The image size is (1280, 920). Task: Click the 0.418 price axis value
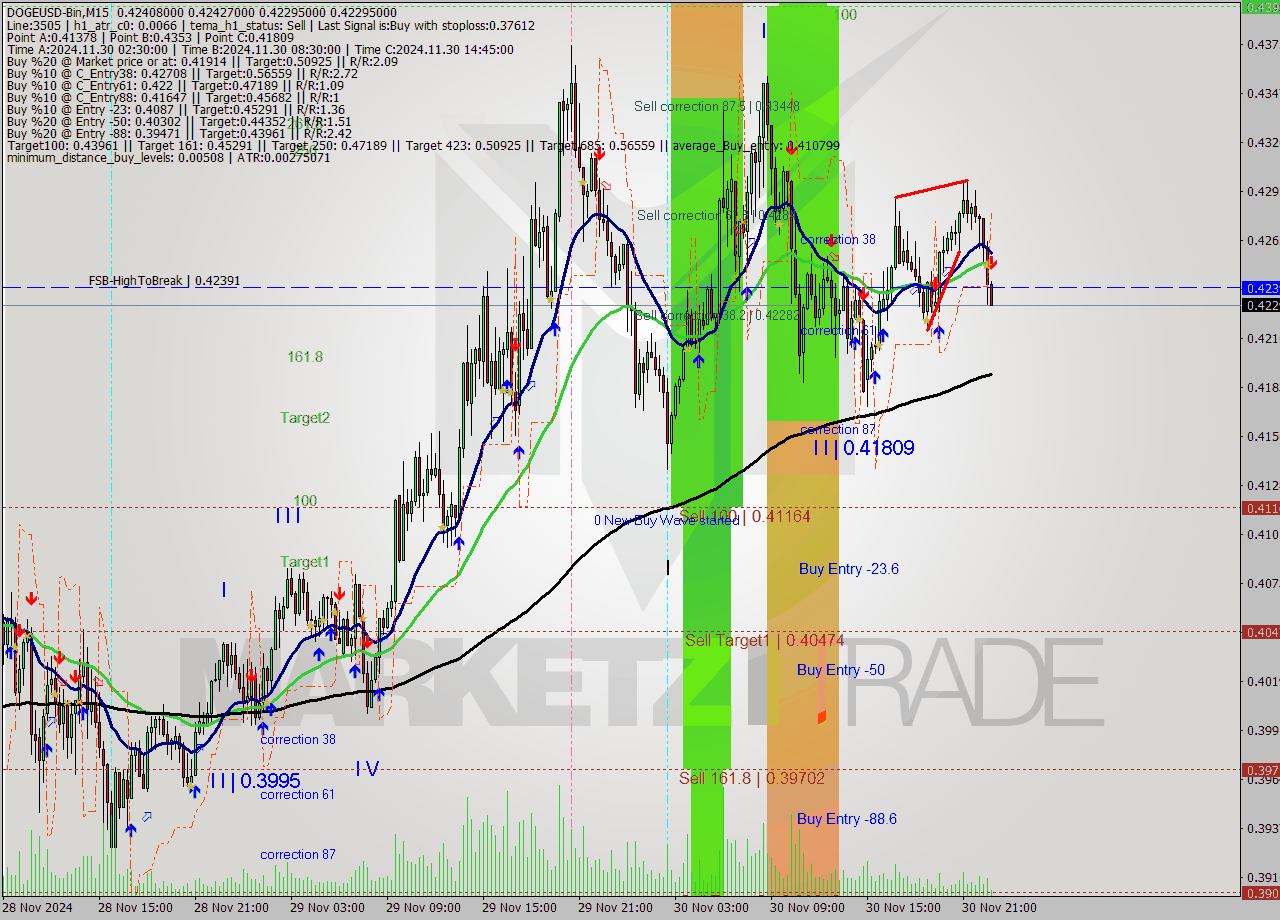point(1261,387)
